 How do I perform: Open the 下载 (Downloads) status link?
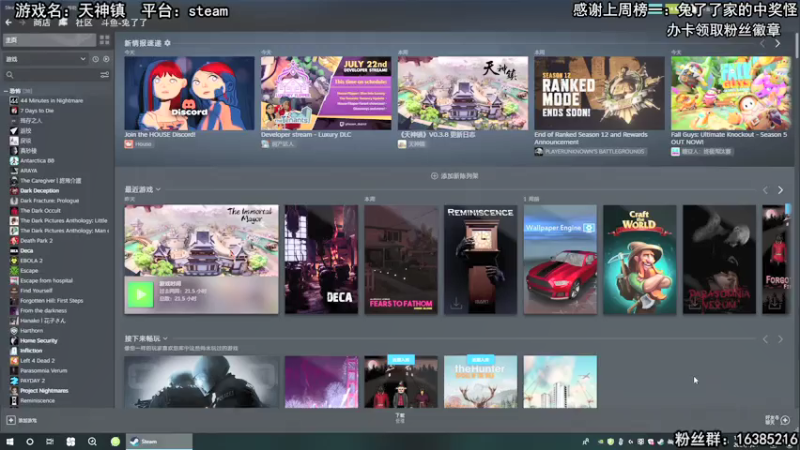click(x=400, y=418)
